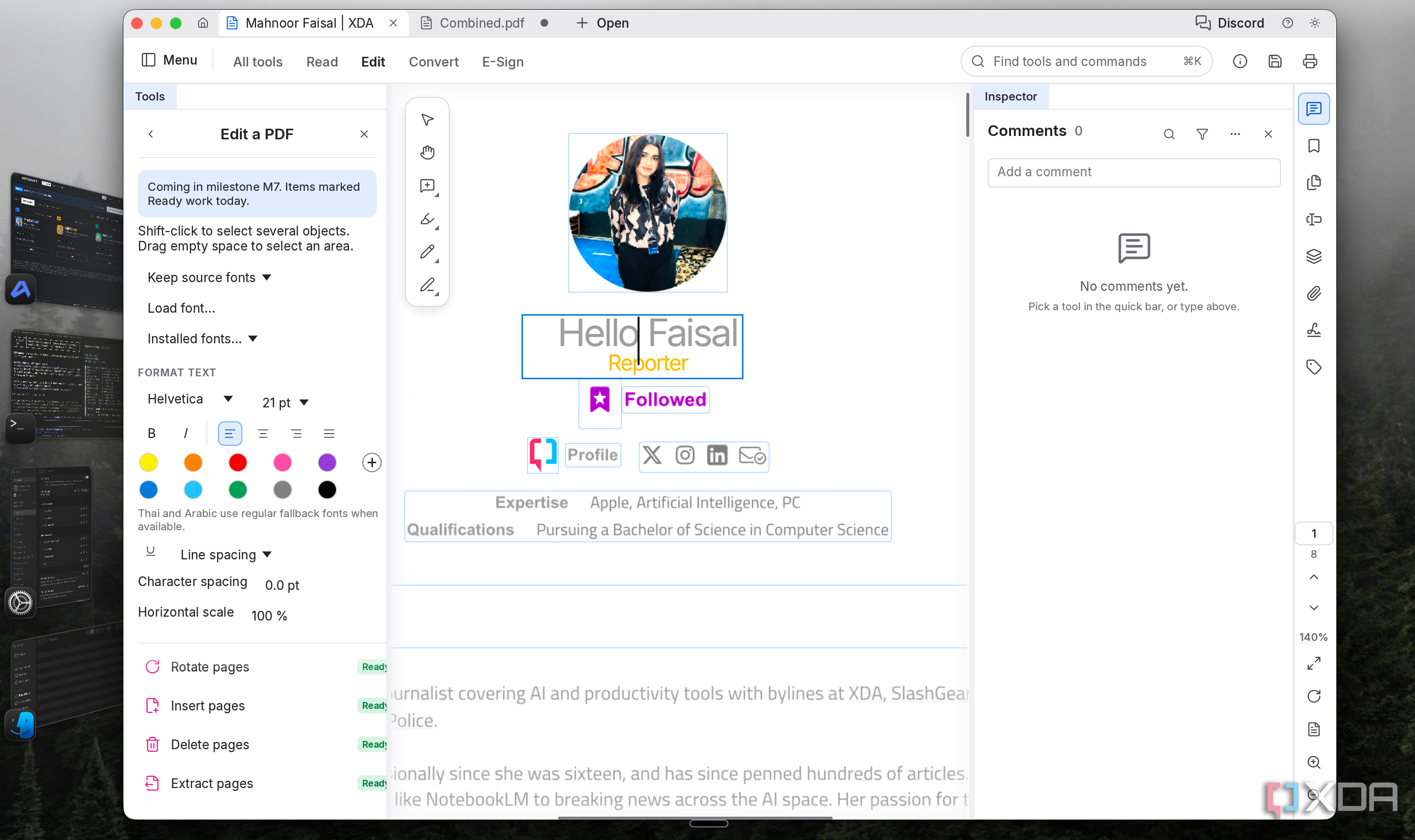Expand Installed fonts dropdown

pyautogui.click(x=202, y=338)
